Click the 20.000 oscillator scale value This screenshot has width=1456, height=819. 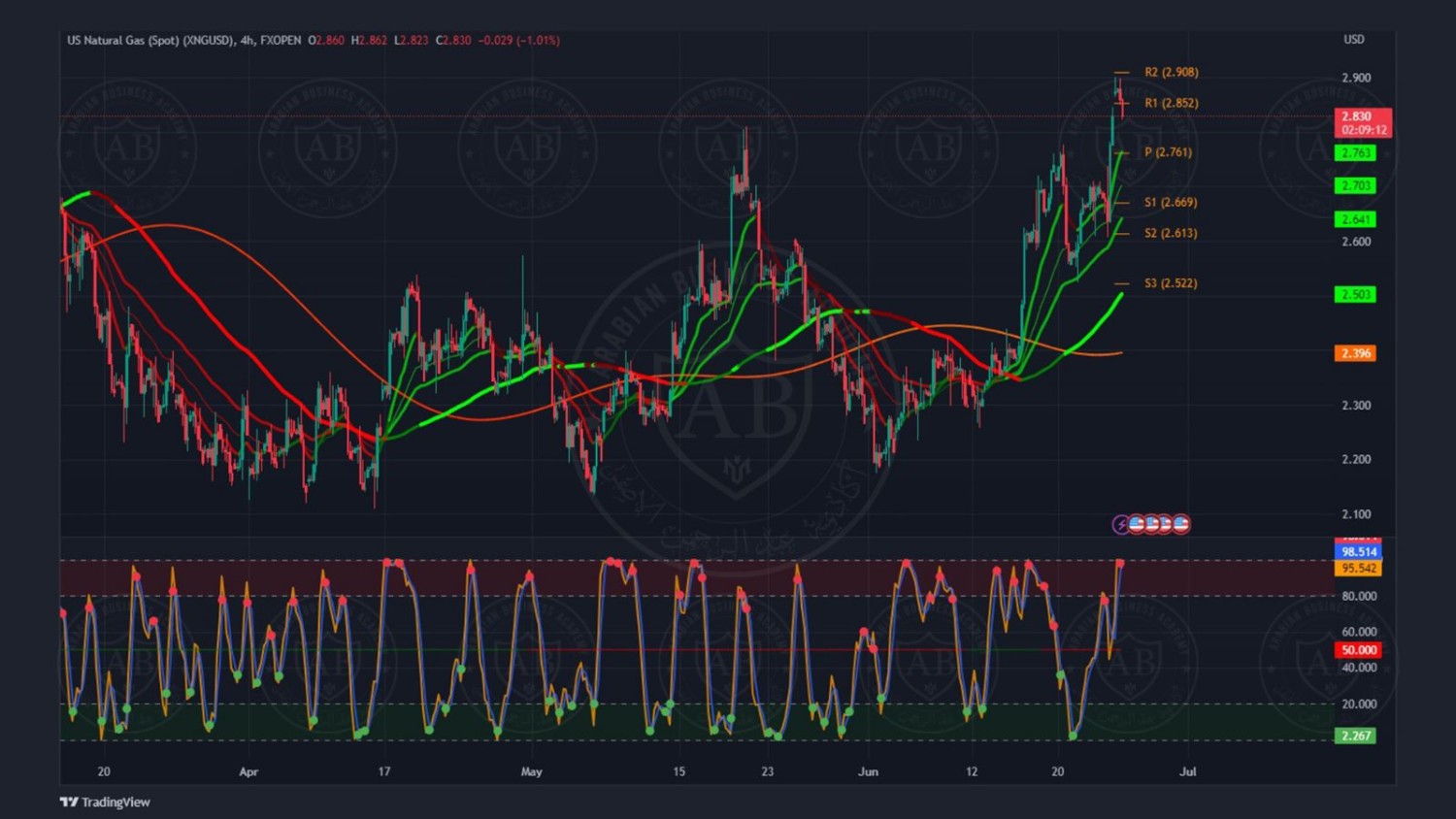(x=1359, y=704)
